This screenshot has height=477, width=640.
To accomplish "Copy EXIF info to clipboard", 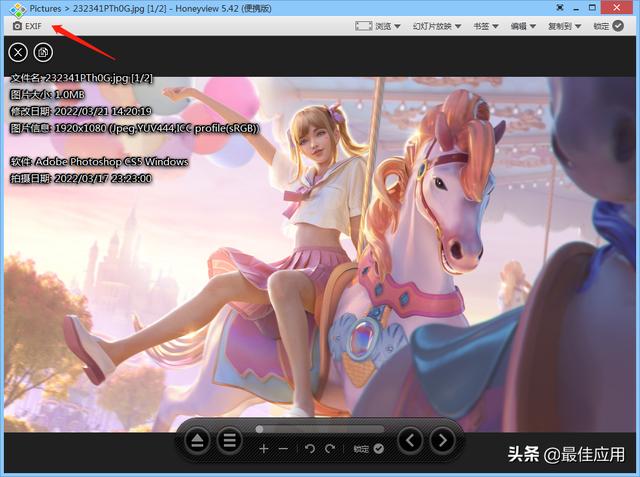I will [x=43, y=53].
